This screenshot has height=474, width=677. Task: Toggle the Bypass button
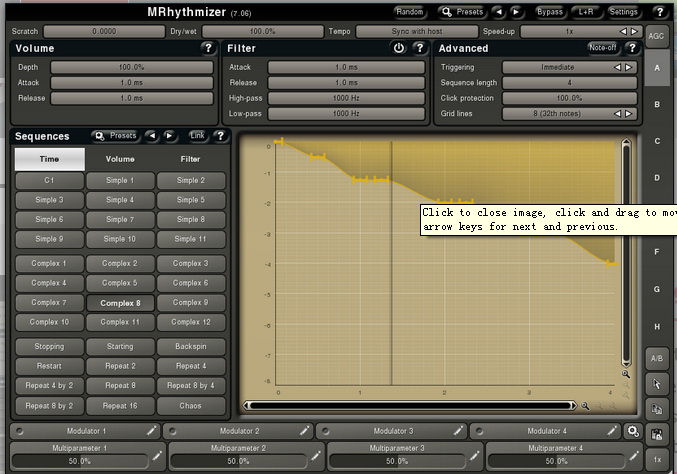(x=549, y=12)
